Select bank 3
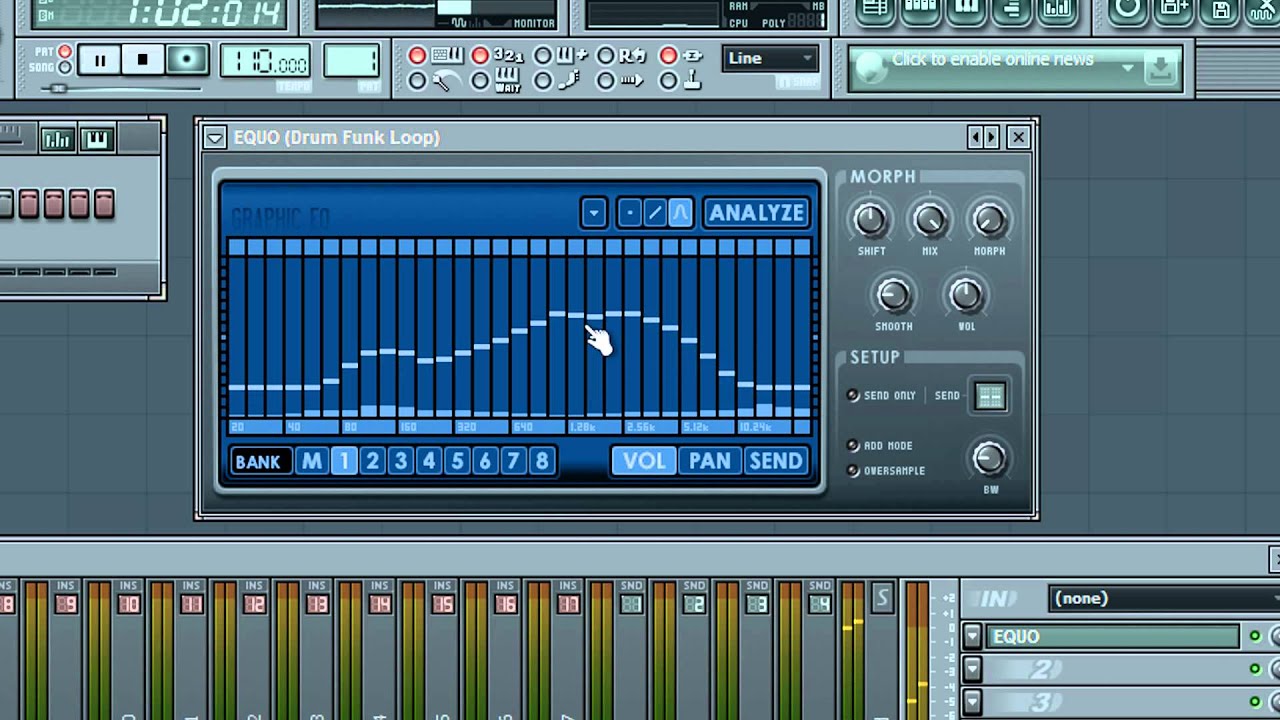The width and height of the screenshot is (1280, 720). pyautogui.click(x=401, y=461)
